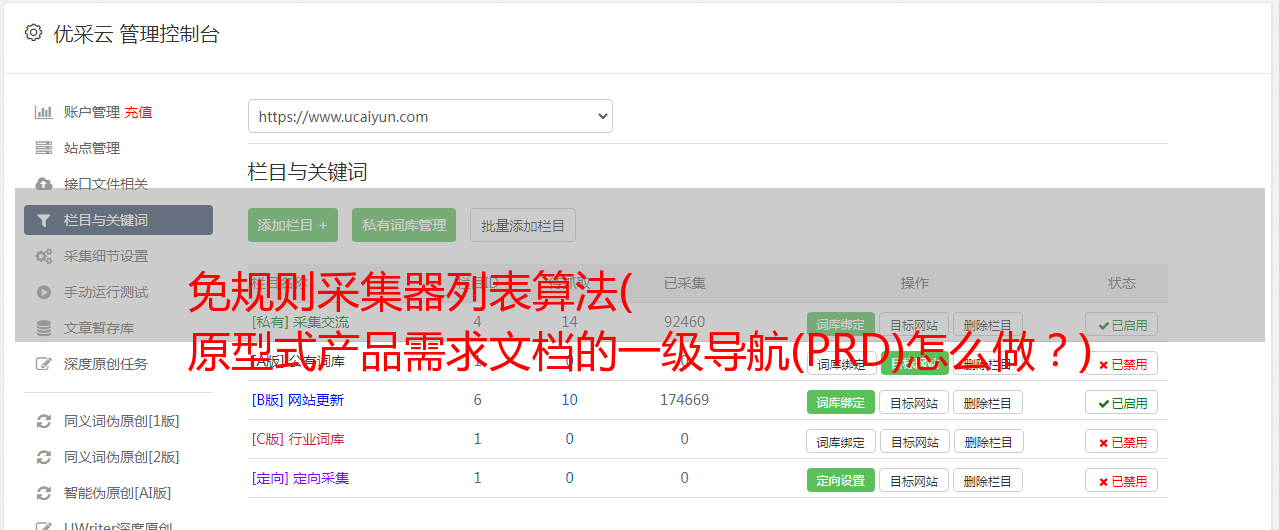Screen dimensions: 1279x530
Task: Go to 手动运行测试 in the sidebar
Action: 106,292
